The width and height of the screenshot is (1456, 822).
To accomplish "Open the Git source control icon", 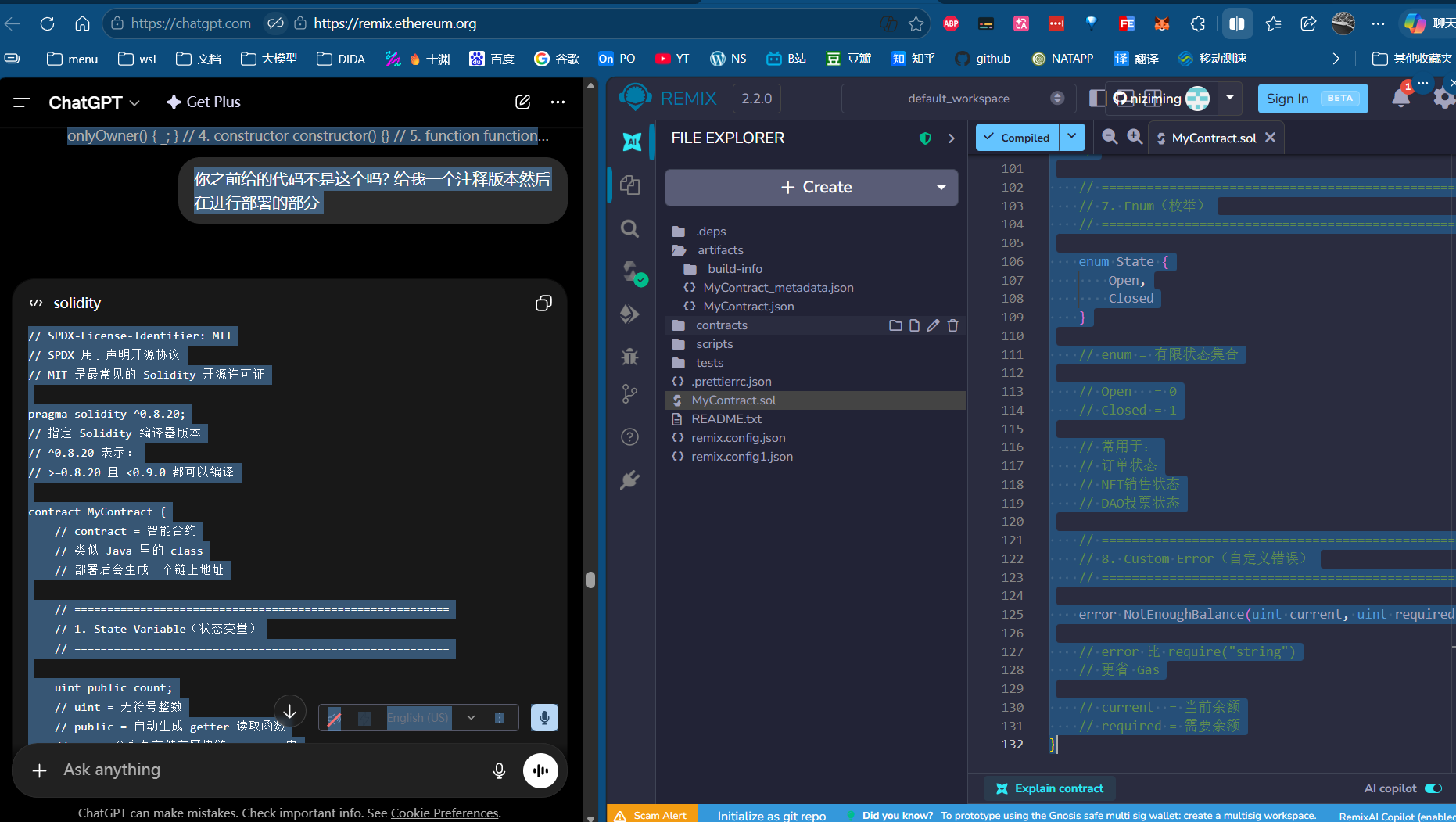I will click(629, 393).
